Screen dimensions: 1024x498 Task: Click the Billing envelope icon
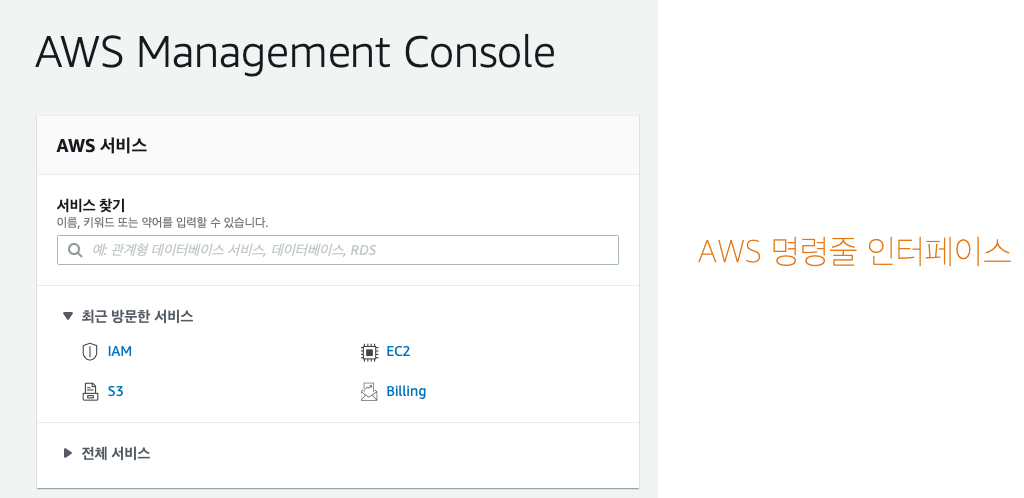[369, 392]
